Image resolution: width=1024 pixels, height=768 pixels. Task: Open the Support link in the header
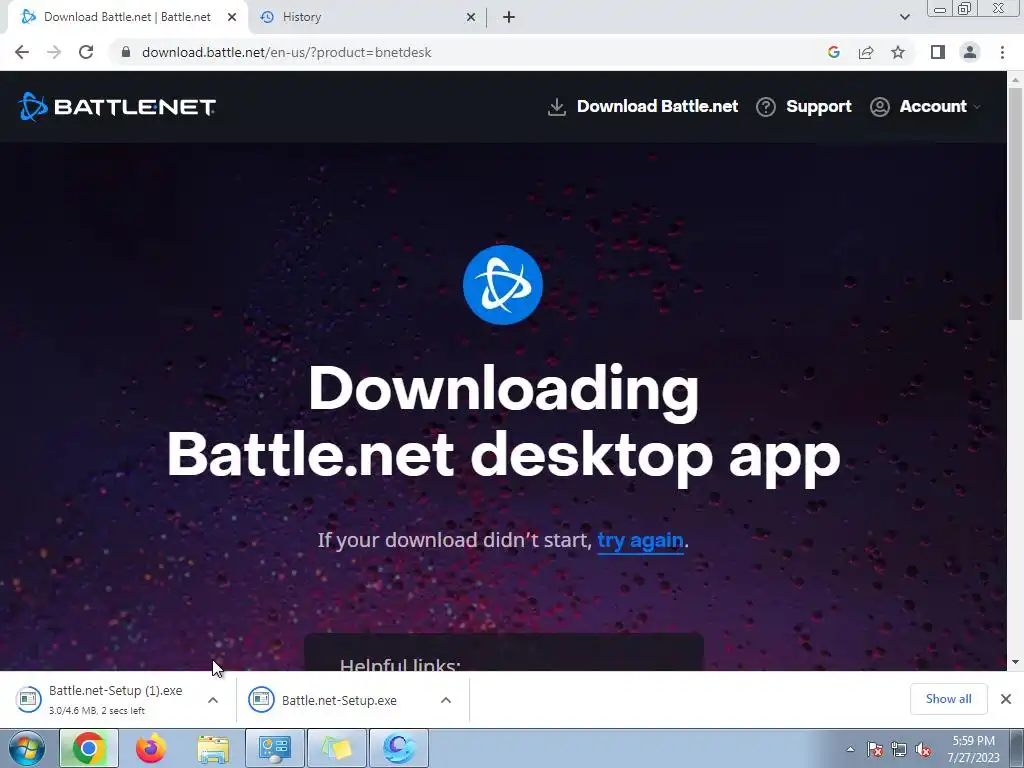pos(819,106)
